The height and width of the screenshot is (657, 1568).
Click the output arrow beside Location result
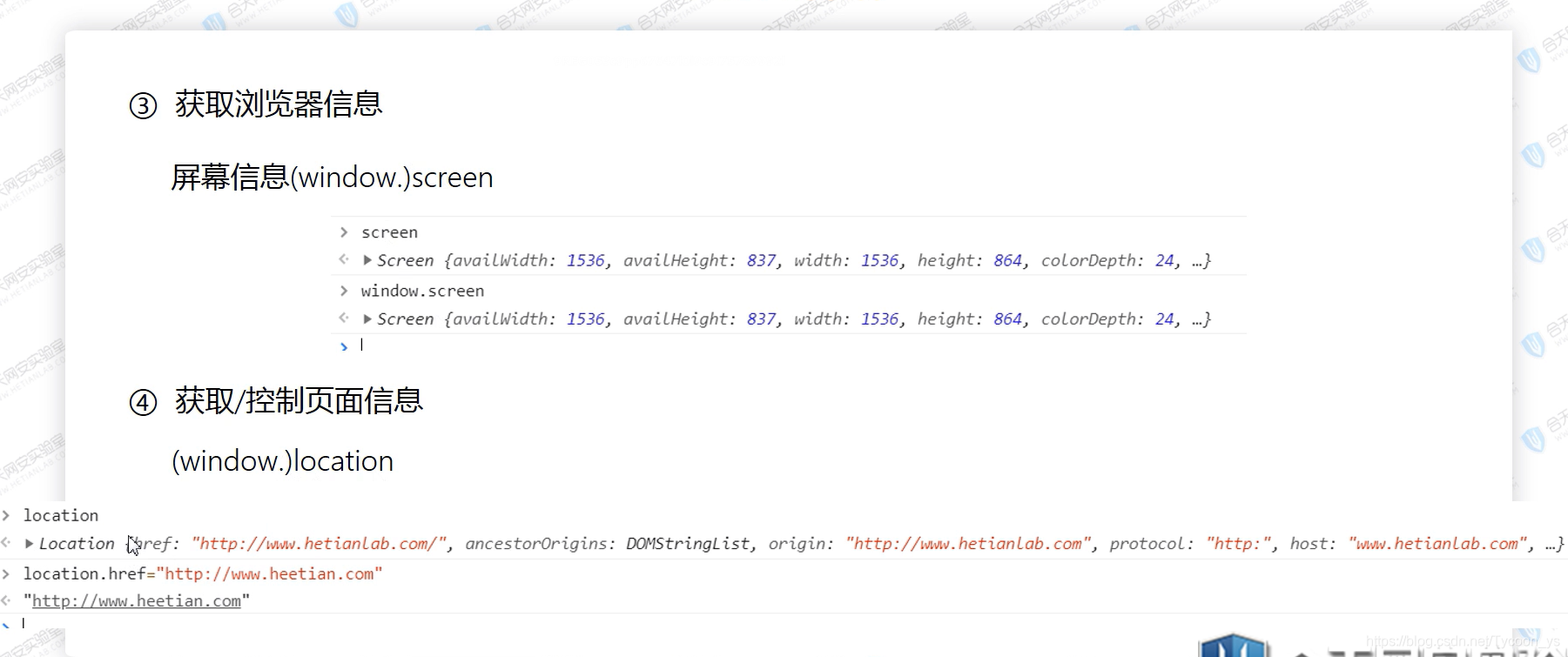tap(6, 543)
